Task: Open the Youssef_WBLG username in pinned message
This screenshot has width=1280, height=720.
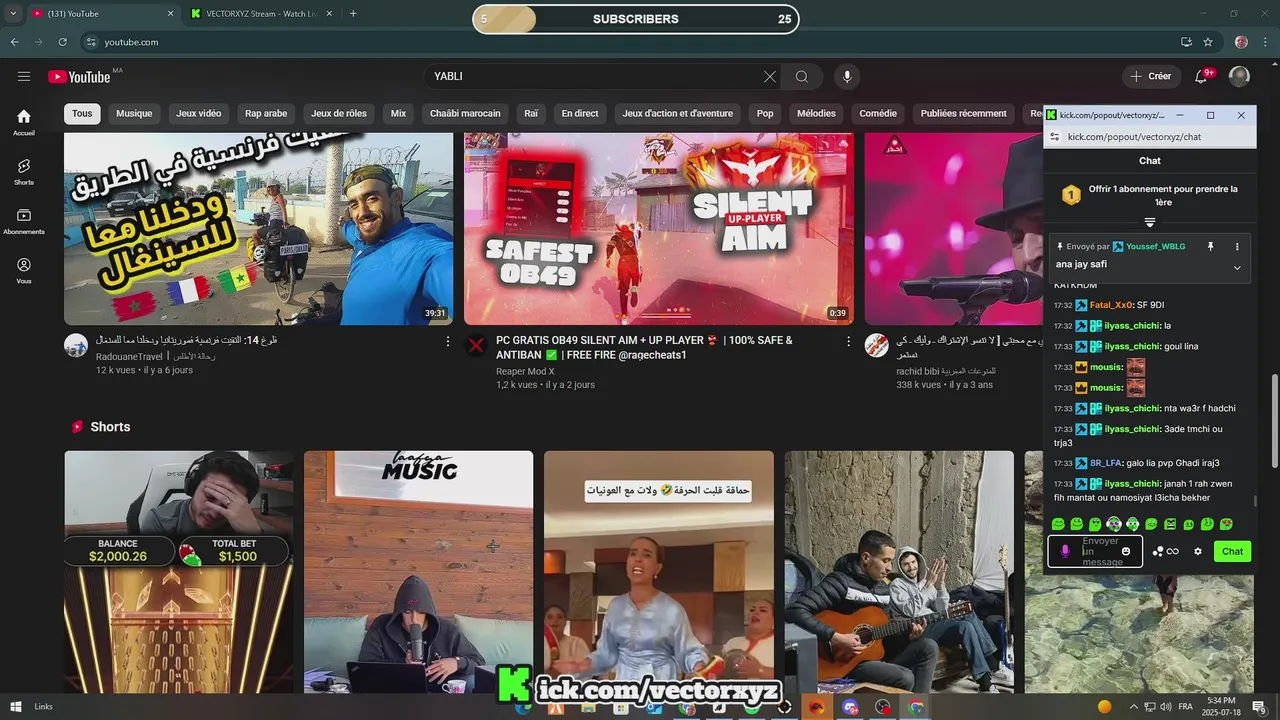Action: click(x=1156, y=246)
